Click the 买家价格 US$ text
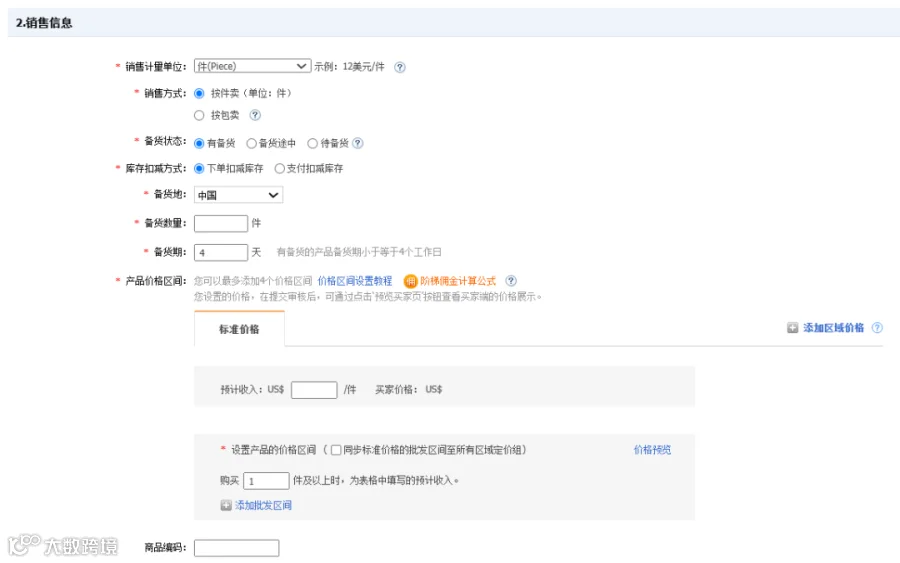 (x=409, y=389)
